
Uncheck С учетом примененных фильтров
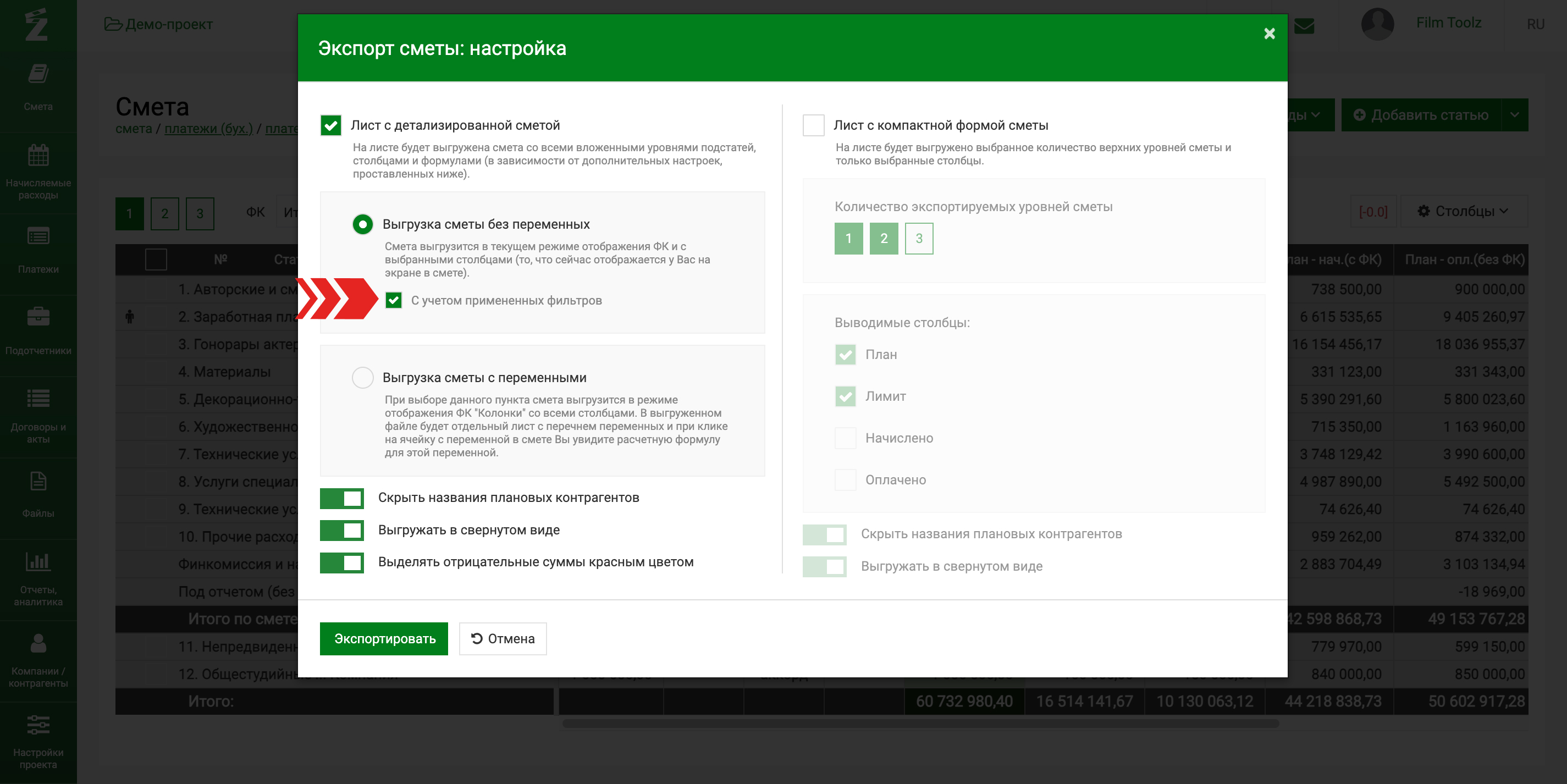tap(394, 301)
